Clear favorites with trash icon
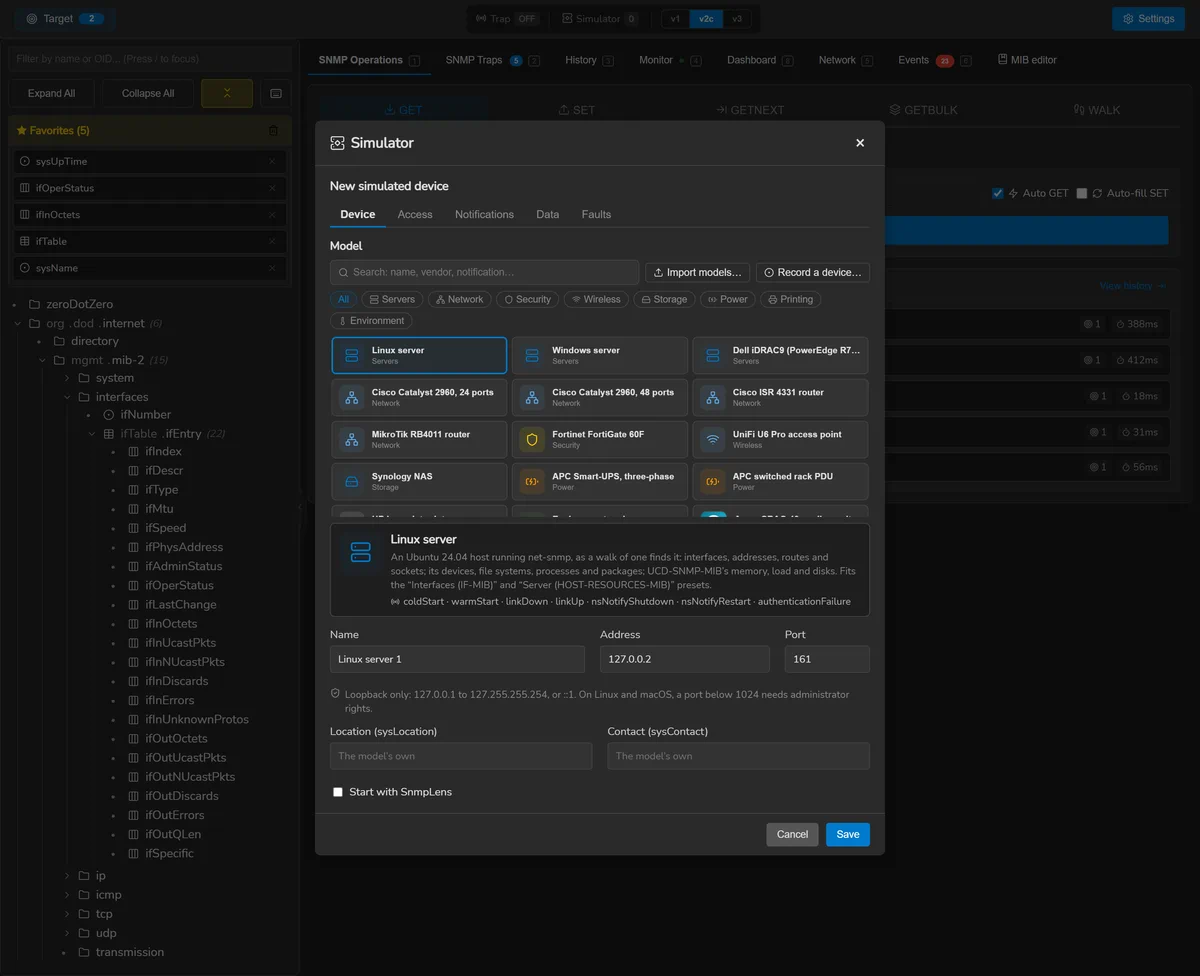1200x976 pixels. (274, 131)
